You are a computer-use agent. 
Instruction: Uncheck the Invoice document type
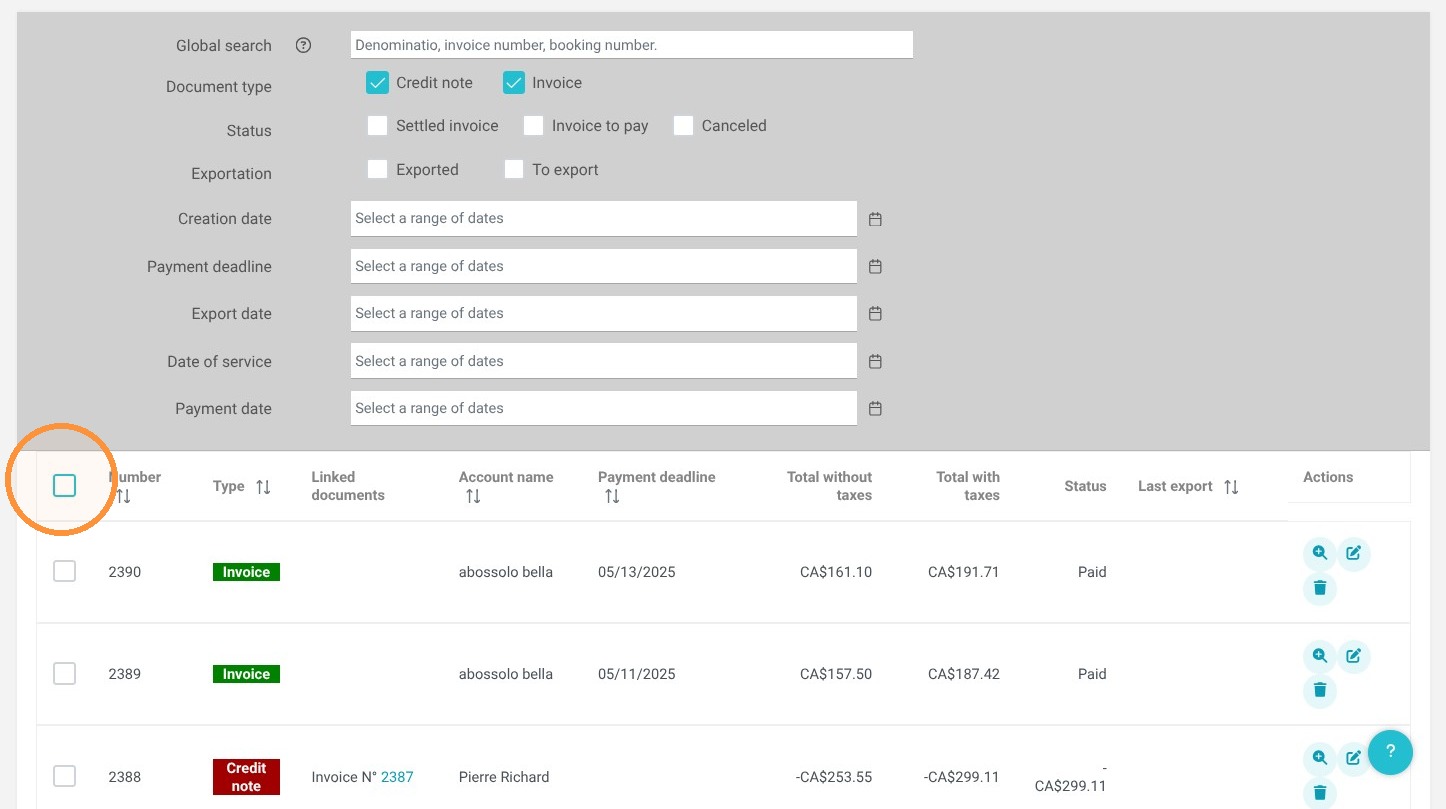[514, 83]
